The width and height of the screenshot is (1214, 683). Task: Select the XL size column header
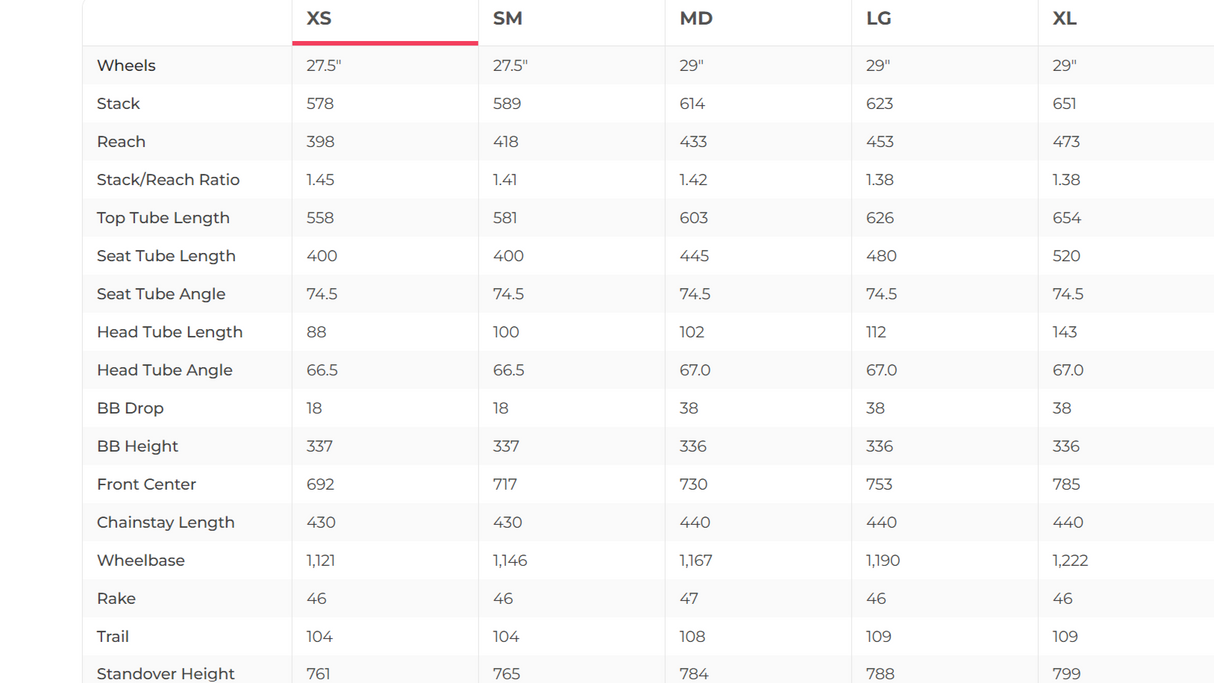pyautogui.click(x=1064, y=19)
